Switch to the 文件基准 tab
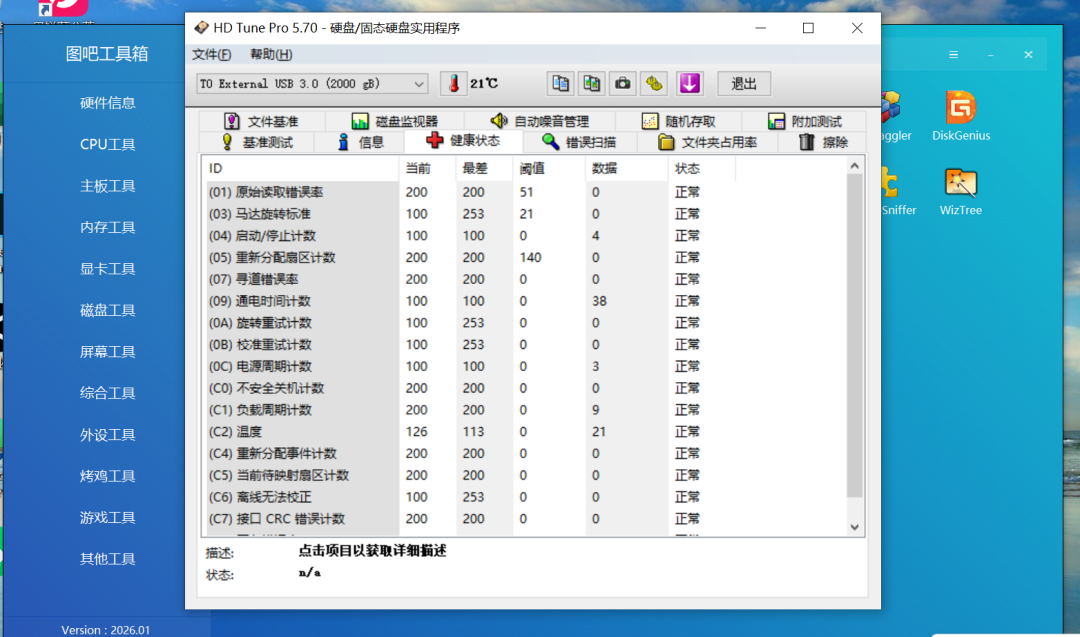 [x=261, y=121]
